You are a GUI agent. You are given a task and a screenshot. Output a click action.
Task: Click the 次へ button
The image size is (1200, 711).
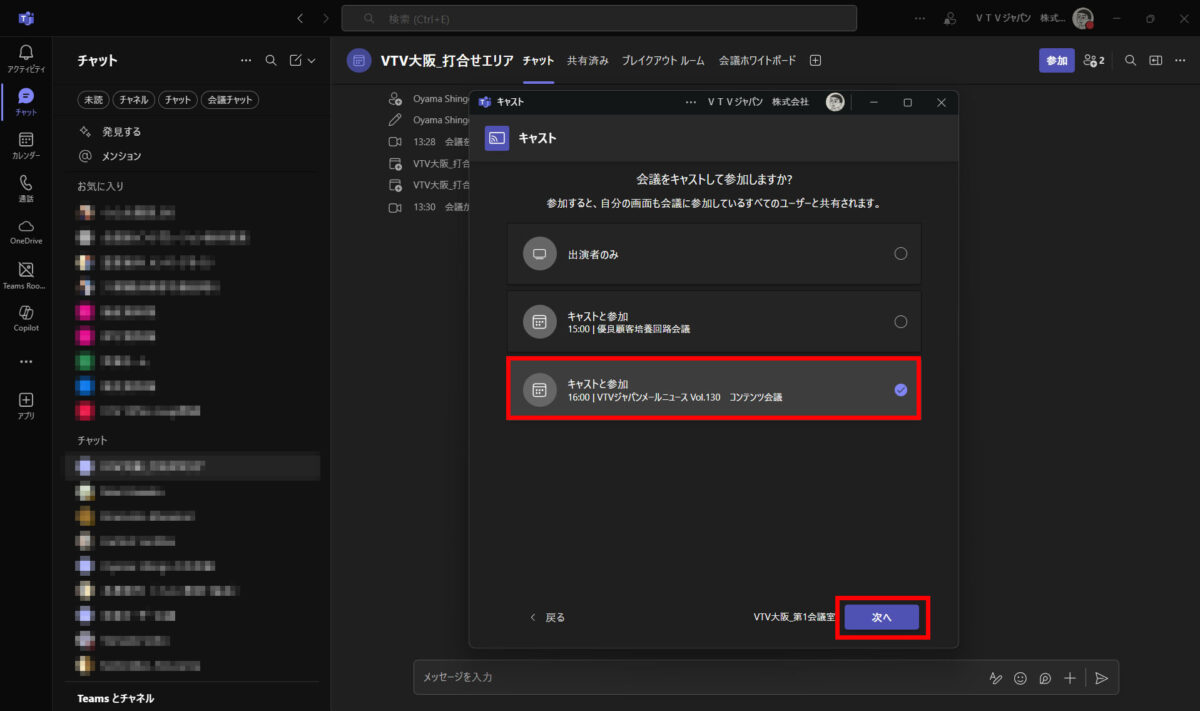click(881, 617)
